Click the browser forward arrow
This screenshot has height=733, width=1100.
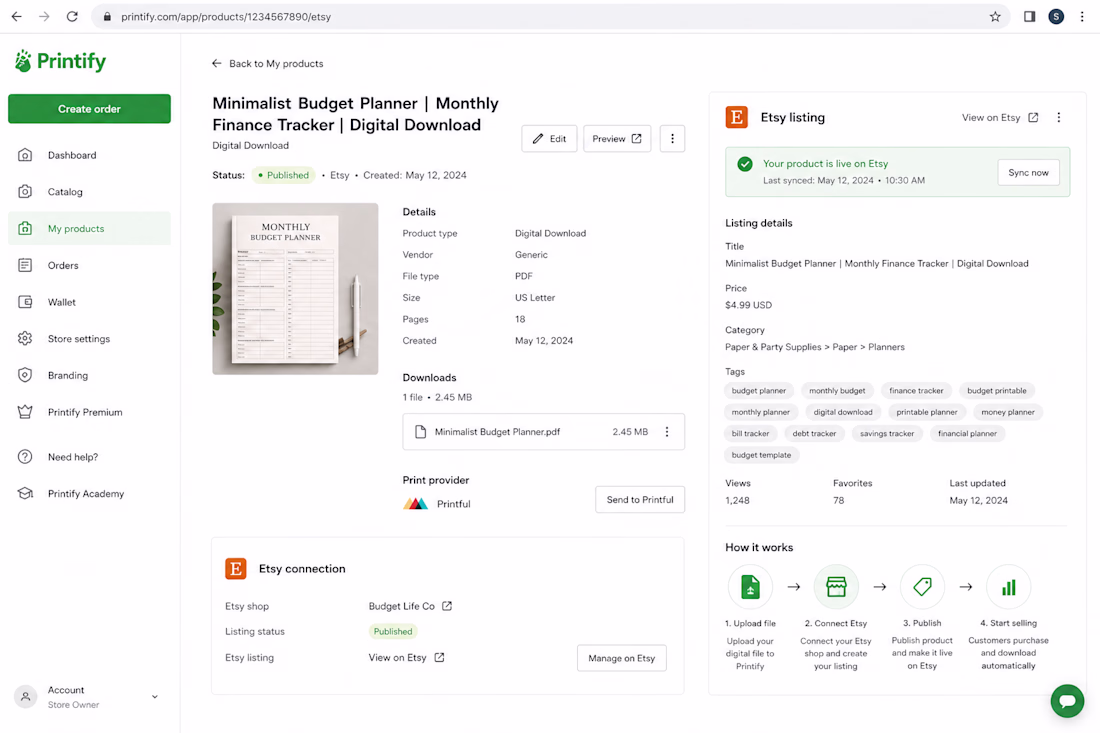tap(43, 16)
